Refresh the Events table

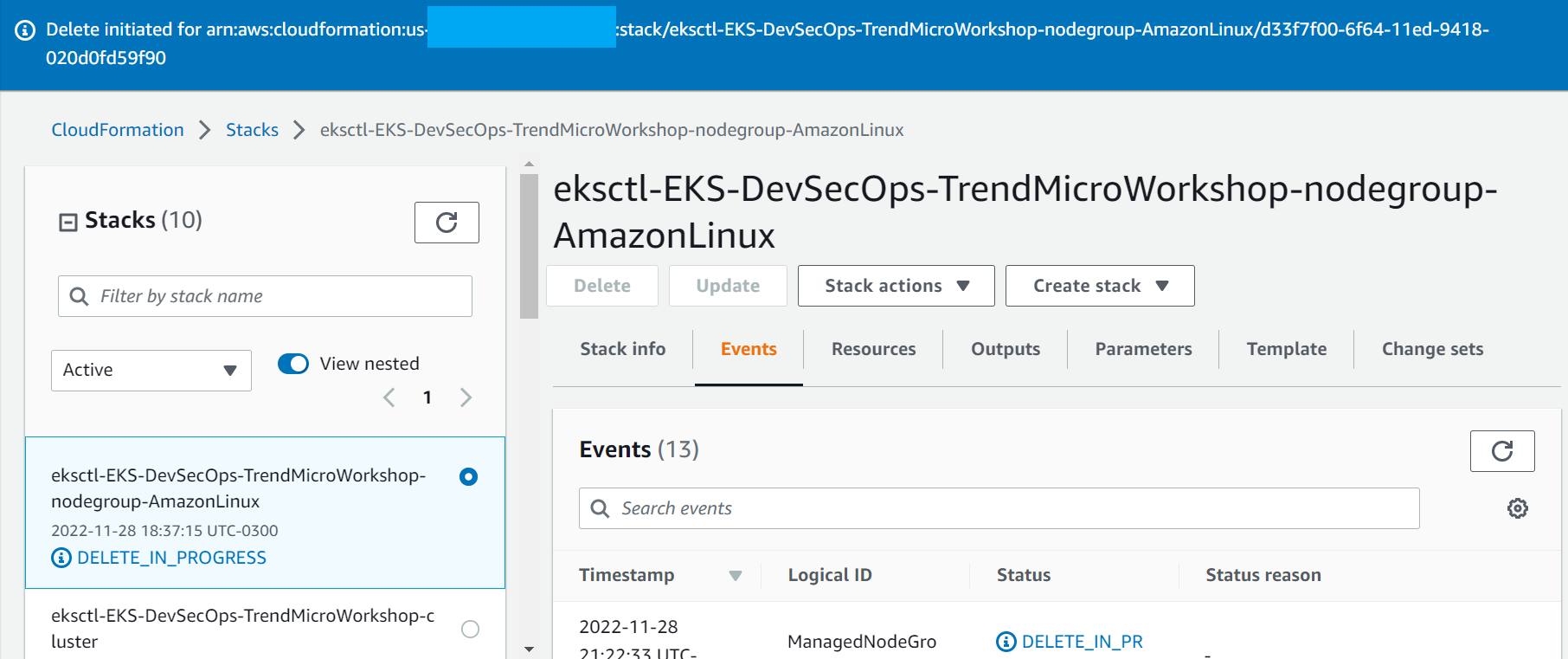1502,451
